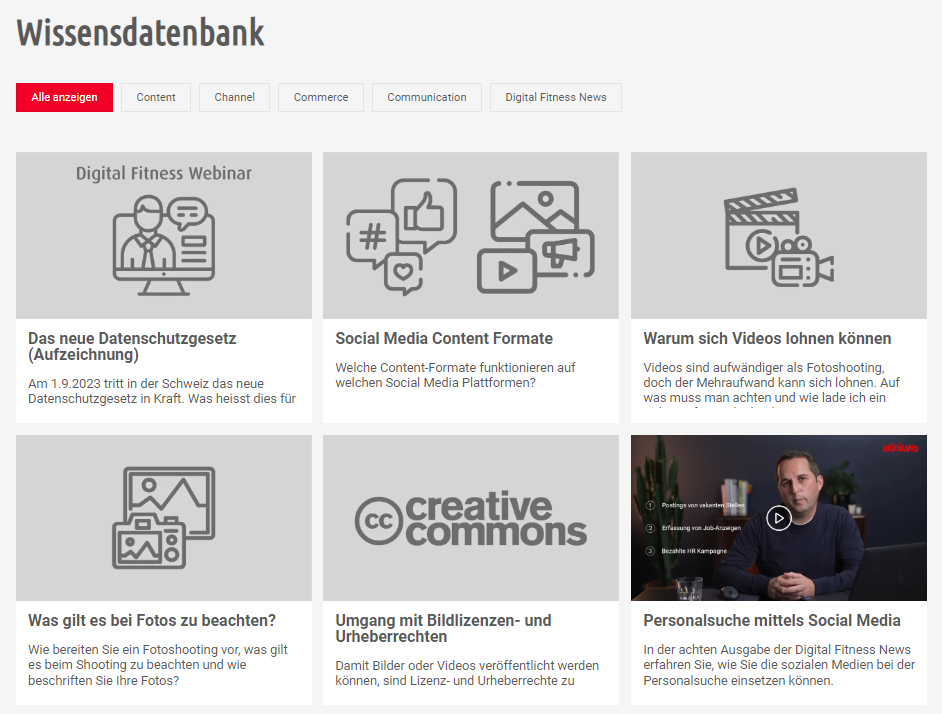Open Das neue Datenschutzgesetz article title
Screen dimensions: 942x714
click(x=132, y=346)
